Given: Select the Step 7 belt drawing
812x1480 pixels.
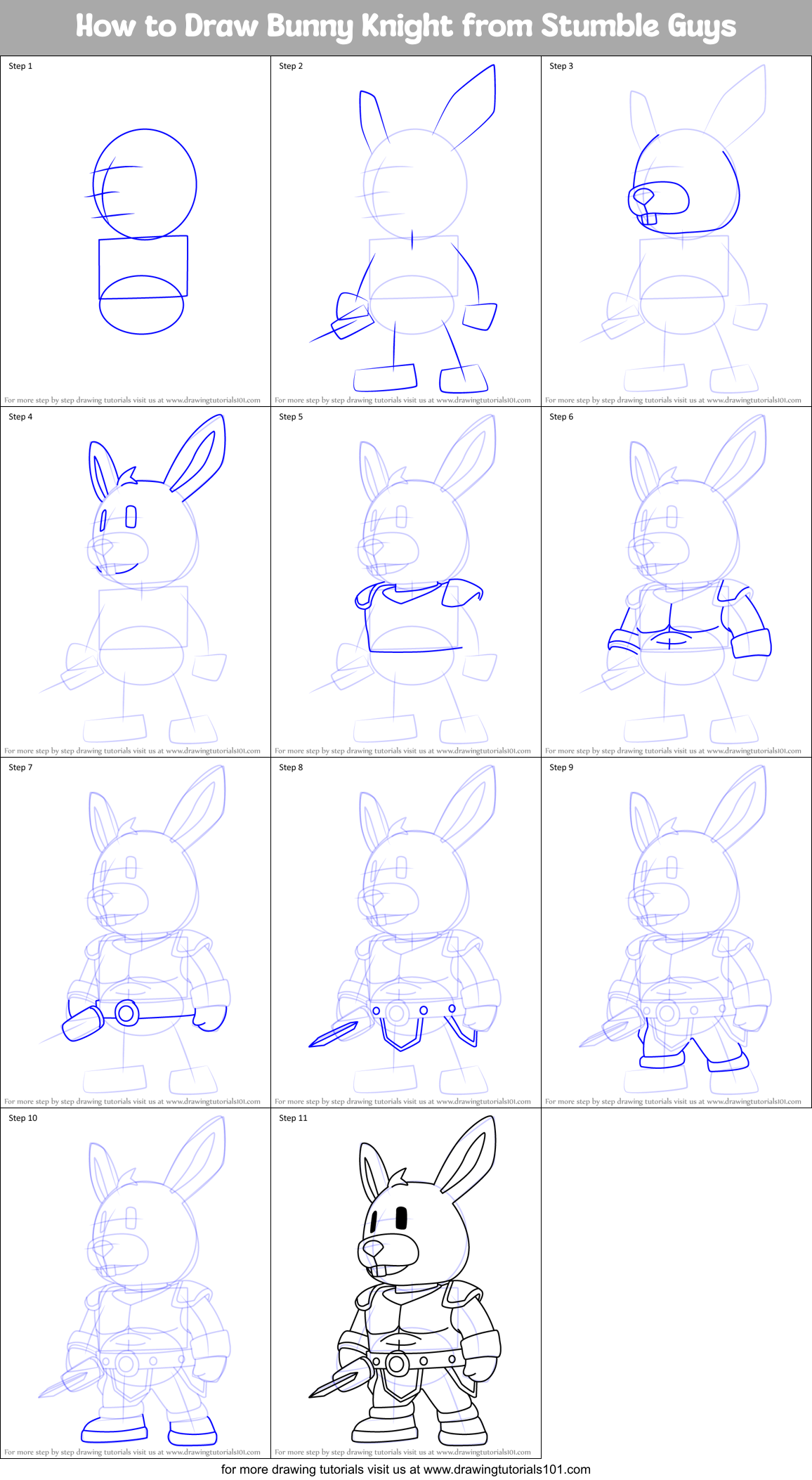Looking at the screenshot, I should [136, 933].
